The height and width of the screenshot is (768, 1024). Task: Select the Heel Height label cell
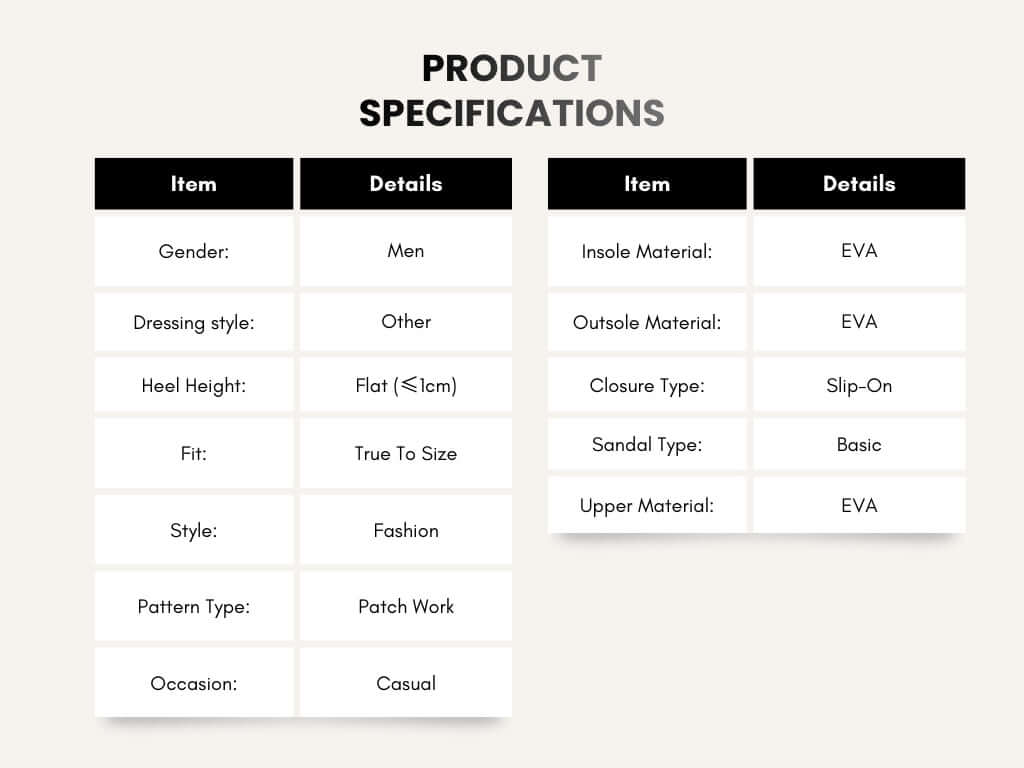point(193,385)
